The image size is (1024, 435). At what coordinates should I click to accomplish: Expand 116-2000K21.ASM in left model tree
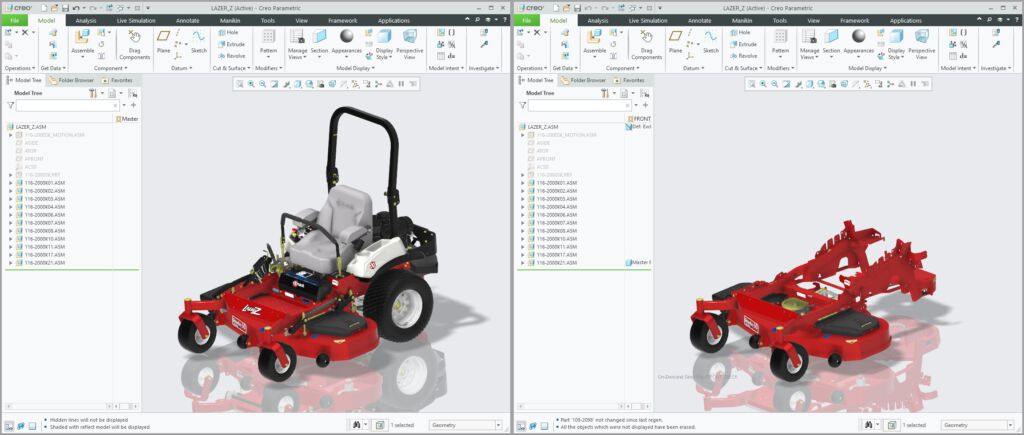click(10, 263)
